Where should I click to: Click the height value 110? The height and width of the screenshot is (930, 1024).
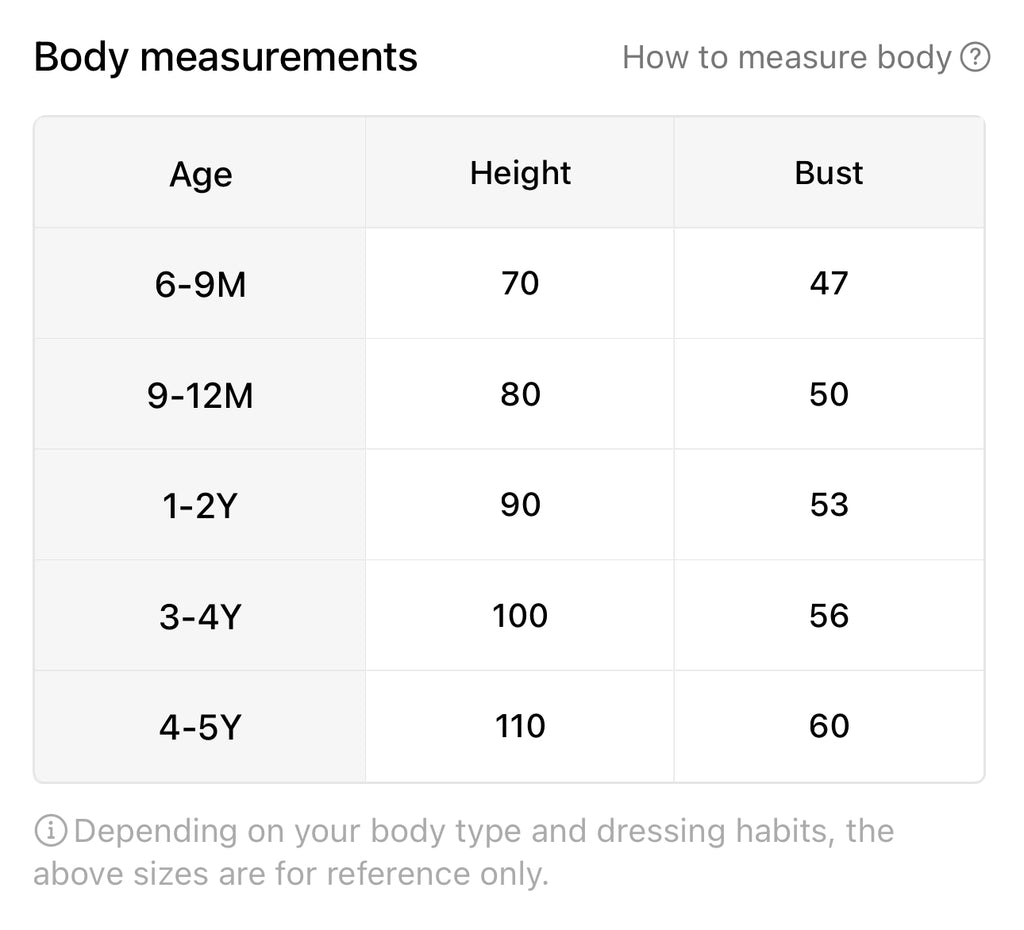(520, 726)
